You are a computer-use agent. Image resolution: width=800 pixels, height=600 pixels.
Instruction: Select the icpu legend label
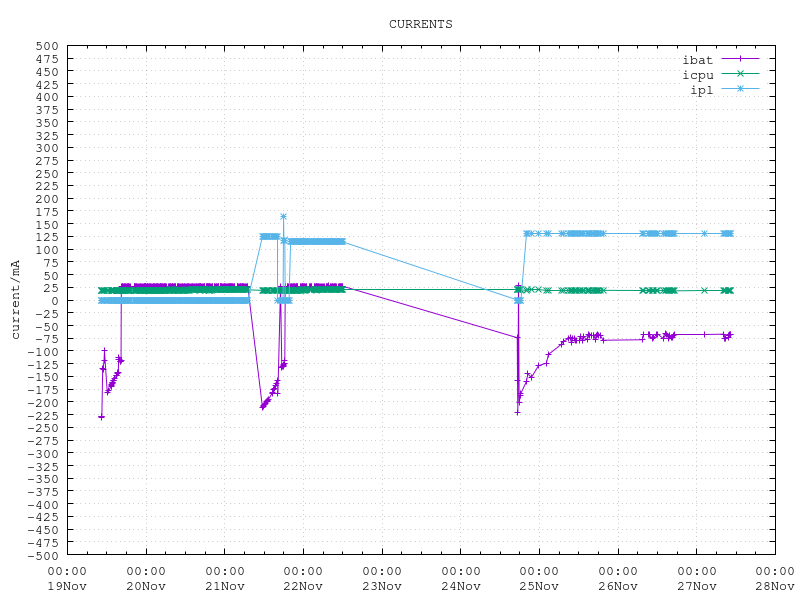[697, 75]
